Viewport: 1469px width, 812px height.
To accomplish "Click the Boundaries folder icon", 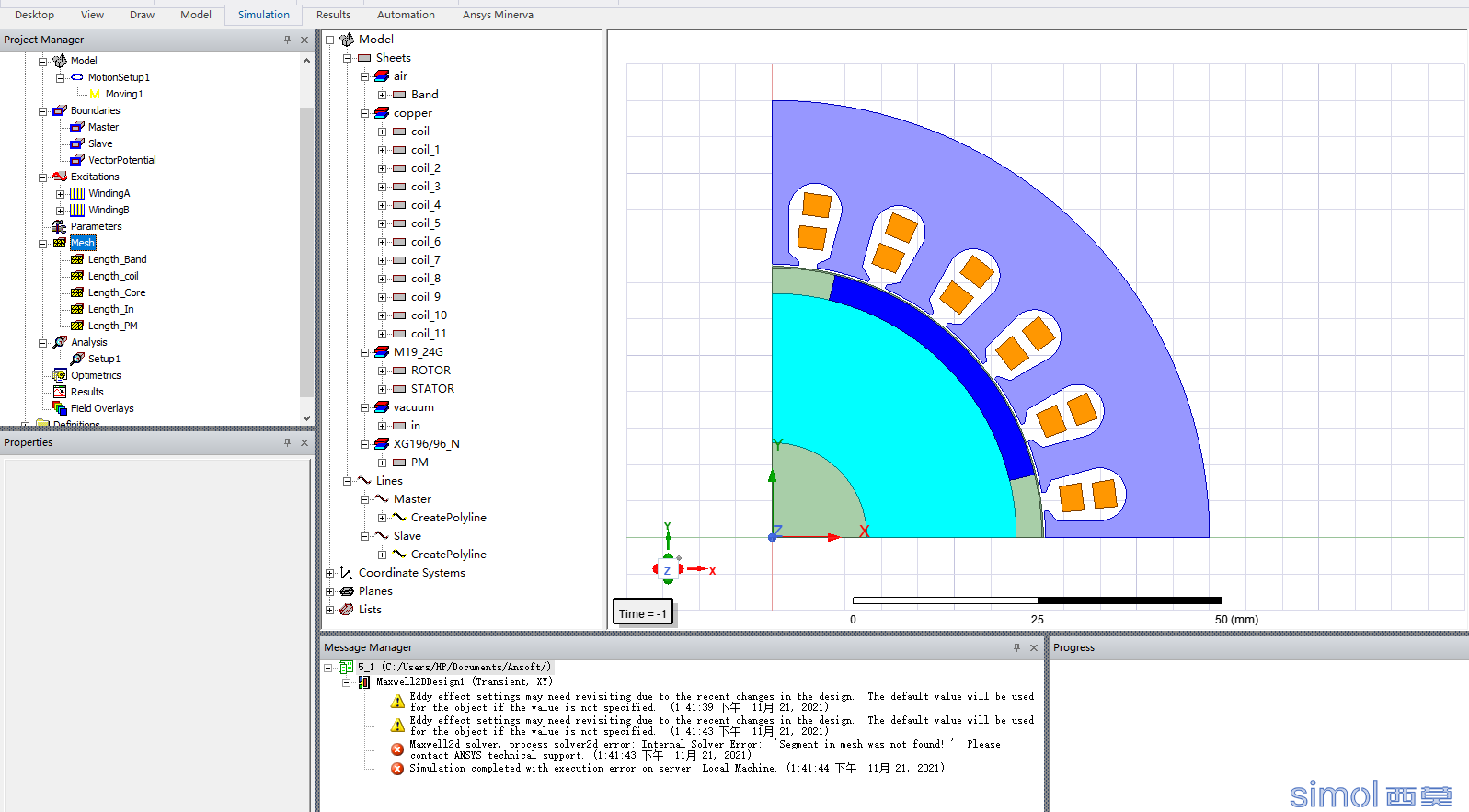I will tap(60, 110).
